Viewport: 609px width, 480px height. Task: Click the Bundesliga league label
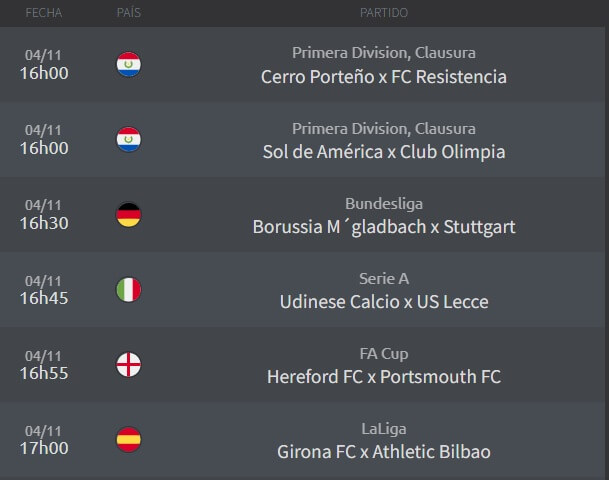(x=384, y=204)
